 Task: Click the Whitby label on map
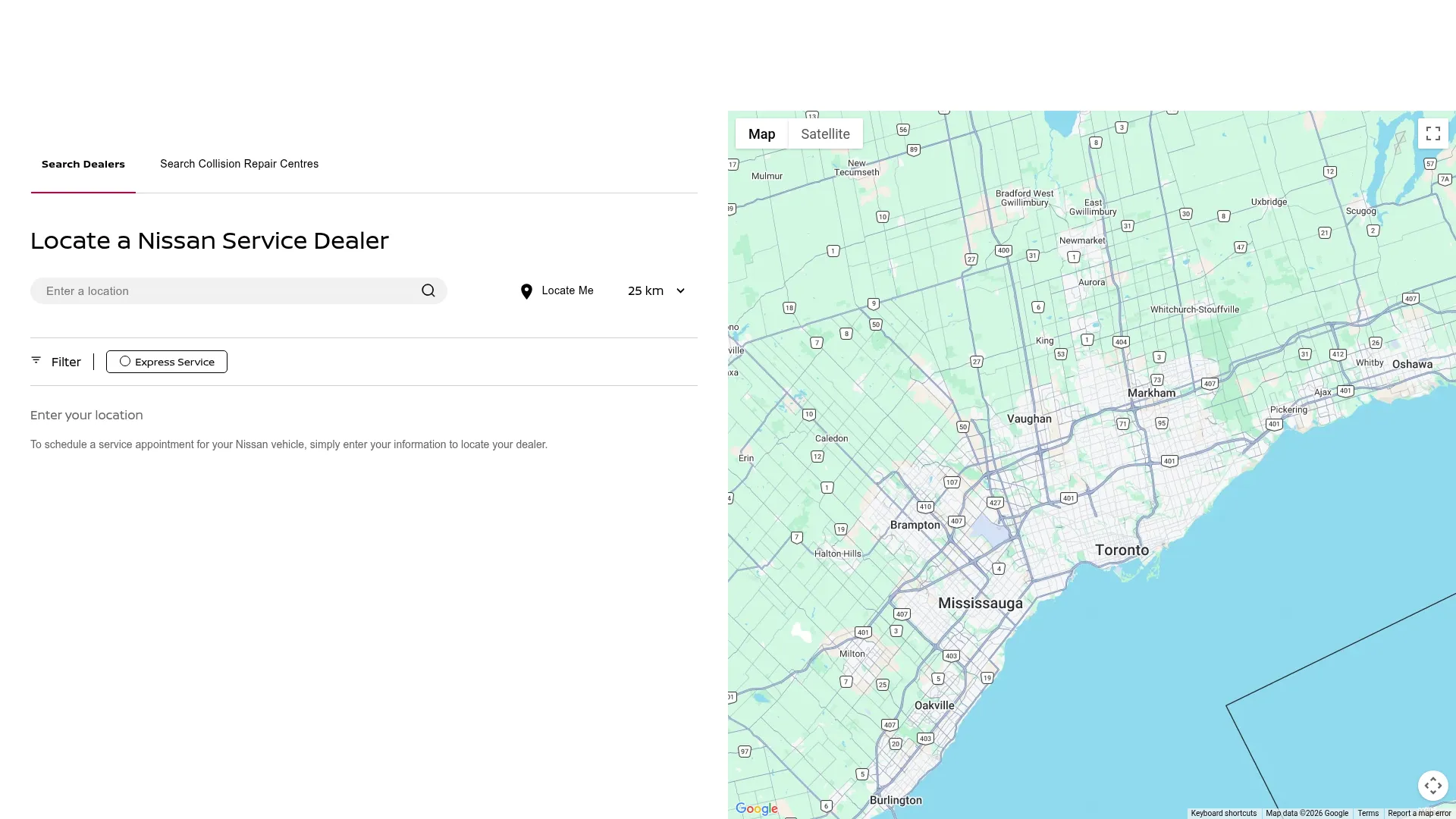1370,362
